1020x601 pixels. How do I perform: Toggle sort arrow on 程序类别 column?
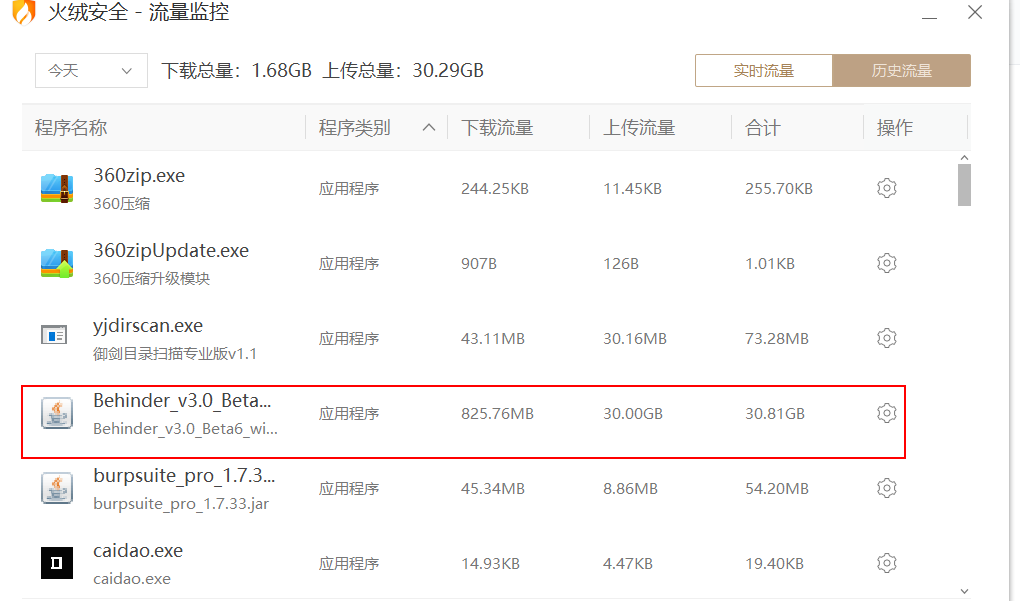[x=429, y=127]
